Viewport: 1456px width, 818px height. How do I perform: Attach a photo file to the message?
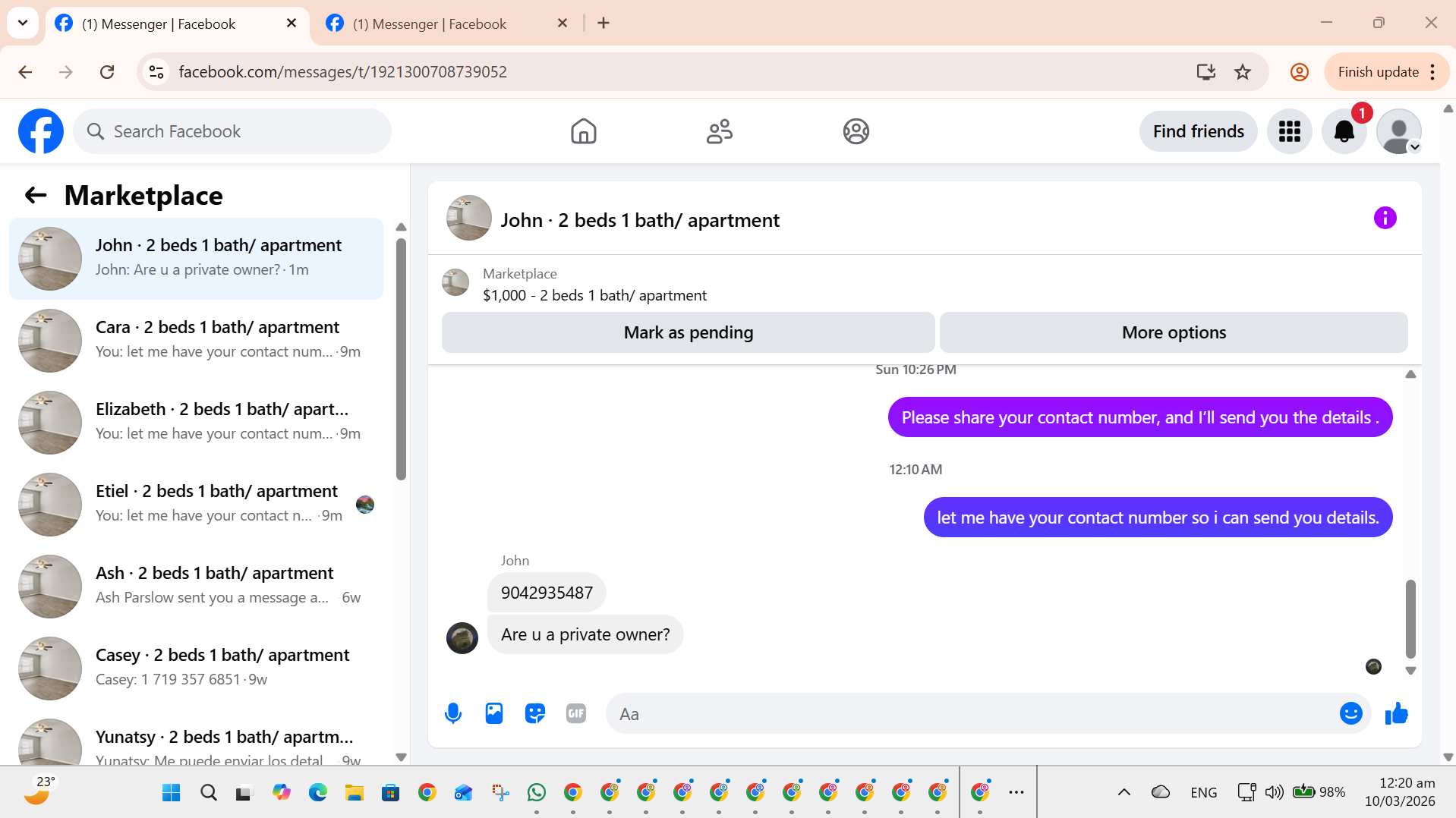click(494, 714)
